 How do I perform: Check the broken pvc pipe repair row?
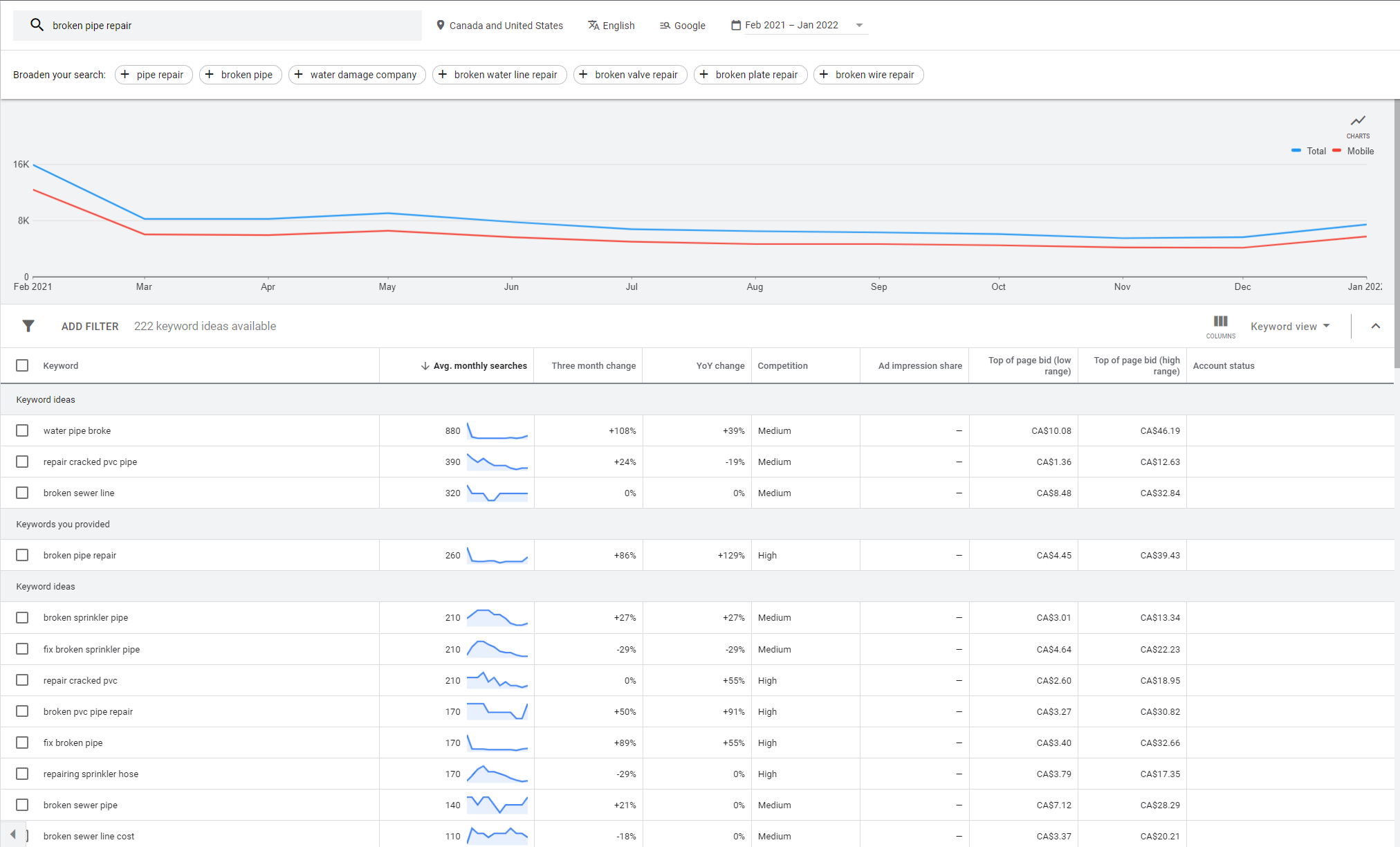pos(22,711)
